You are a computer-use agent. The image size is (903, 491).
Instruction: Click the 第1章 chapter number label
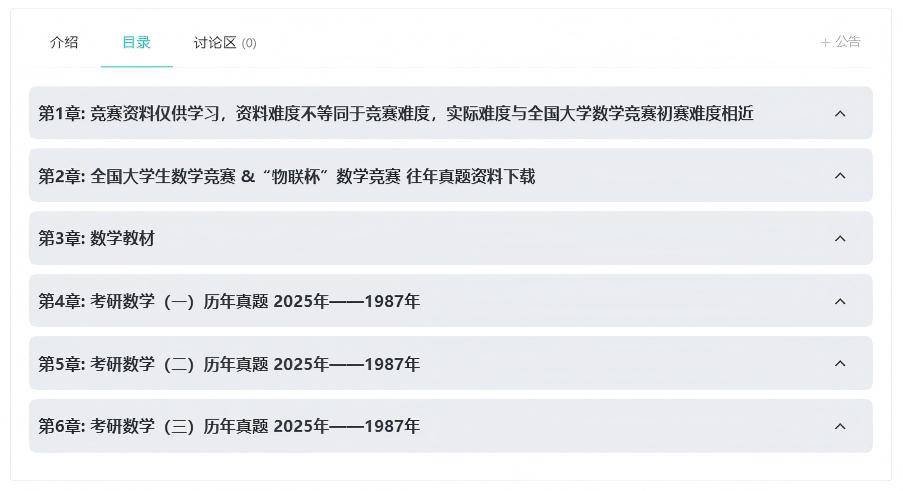tap(61, 114)
